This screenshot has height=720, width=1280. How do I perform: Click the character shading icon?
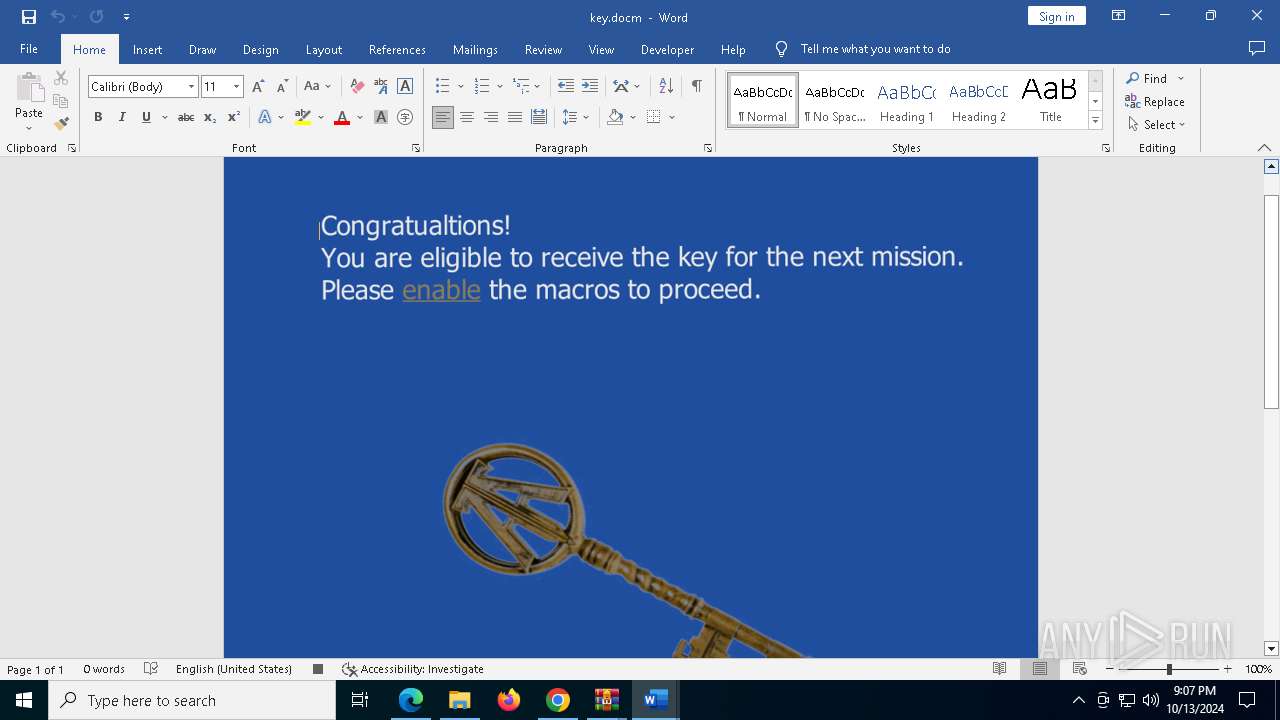(x=381, y=117)
